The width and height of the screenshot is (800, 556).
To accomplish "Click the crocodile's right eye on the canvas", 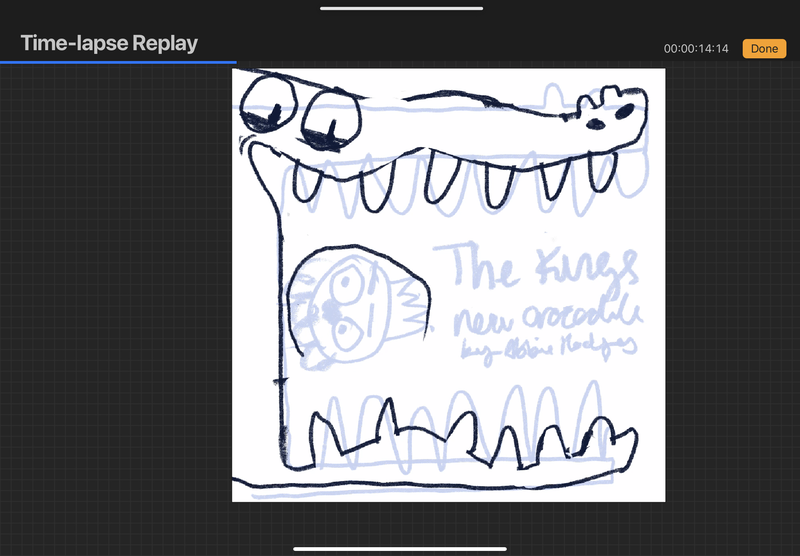I will (326, 113).
